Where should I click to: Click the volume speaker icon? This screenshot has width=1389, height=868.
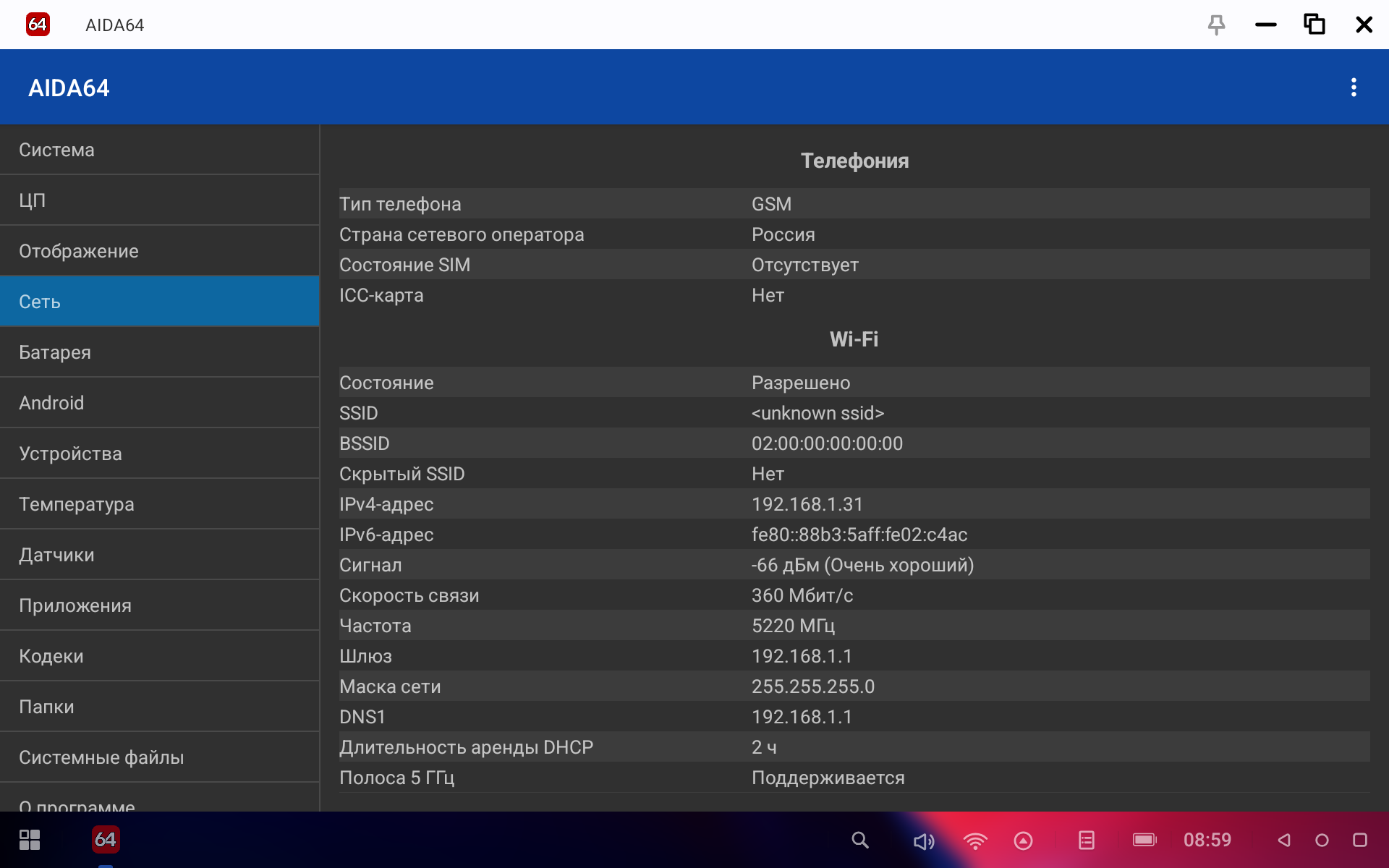923,841
